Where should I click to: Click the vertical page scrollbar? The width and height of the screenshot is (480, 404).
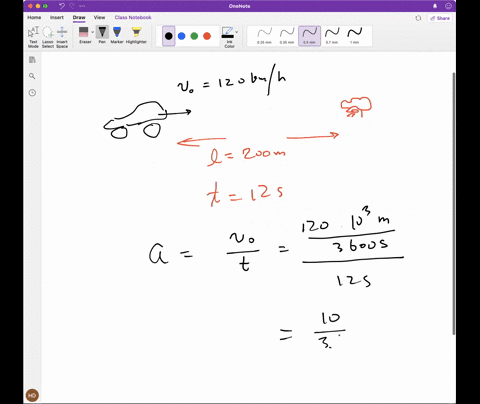453,203
